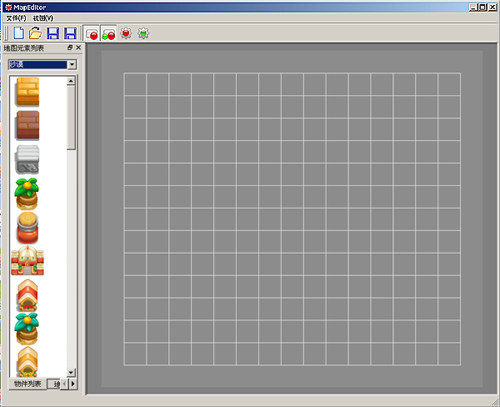500x407 pixels.
Task: Toggle the green and red balls toolbar button
Action: (x=108, y=33)
